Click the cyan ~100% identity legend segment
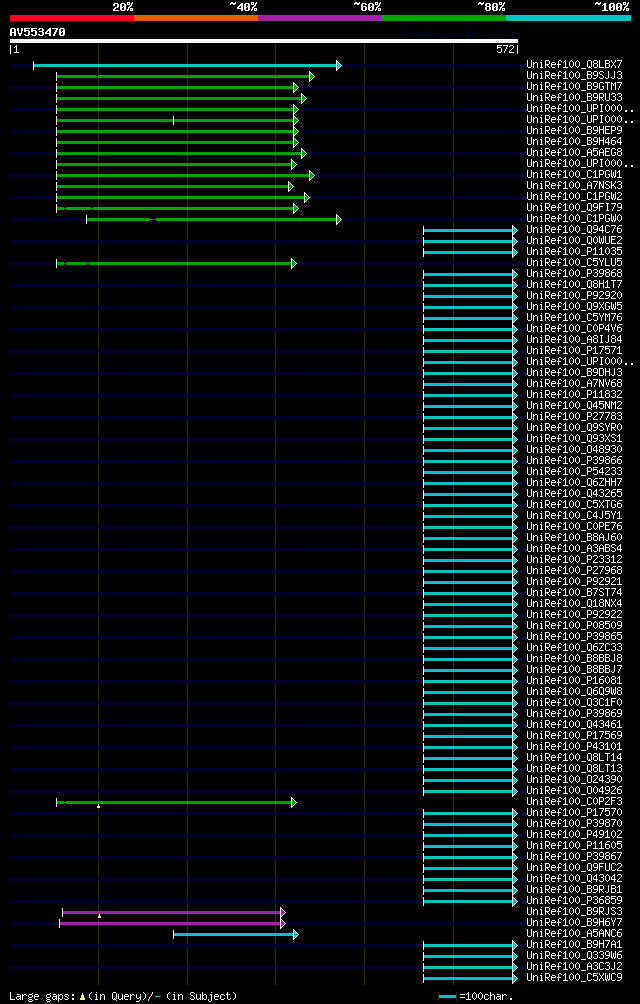 point(568,18)
